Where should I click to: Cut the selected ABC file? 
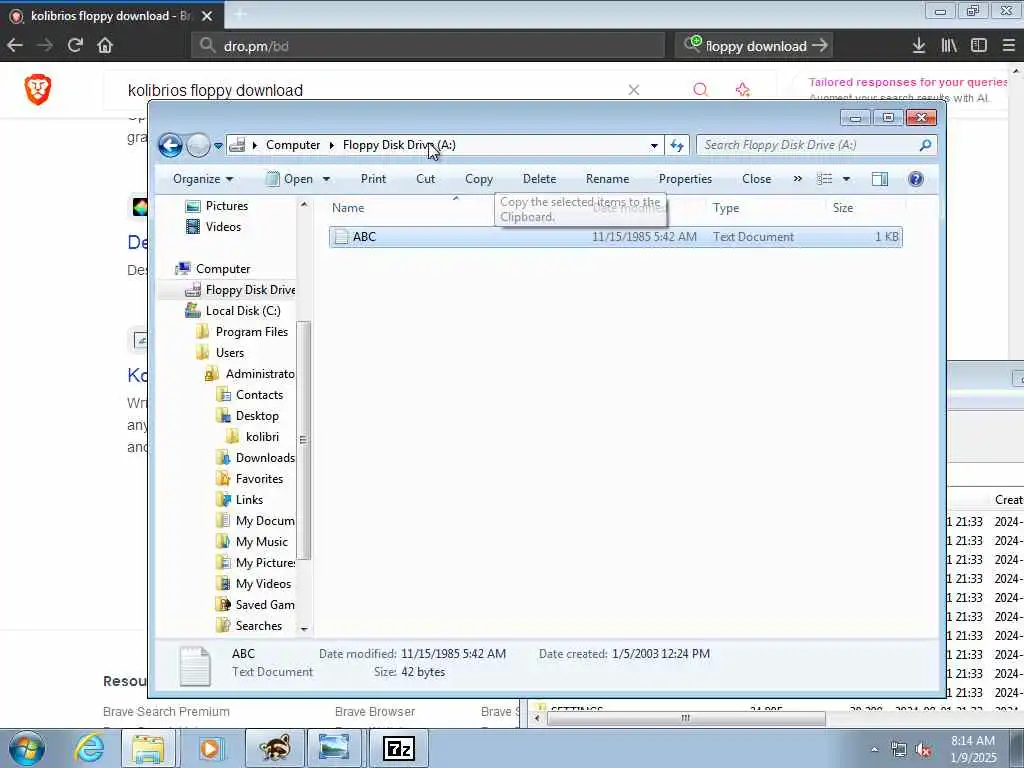[425, 179]
